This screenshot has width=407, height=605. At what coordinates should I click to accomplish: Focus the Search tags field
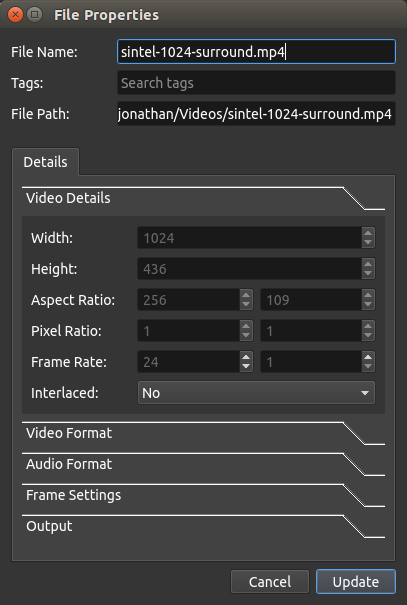pos(256,83)
